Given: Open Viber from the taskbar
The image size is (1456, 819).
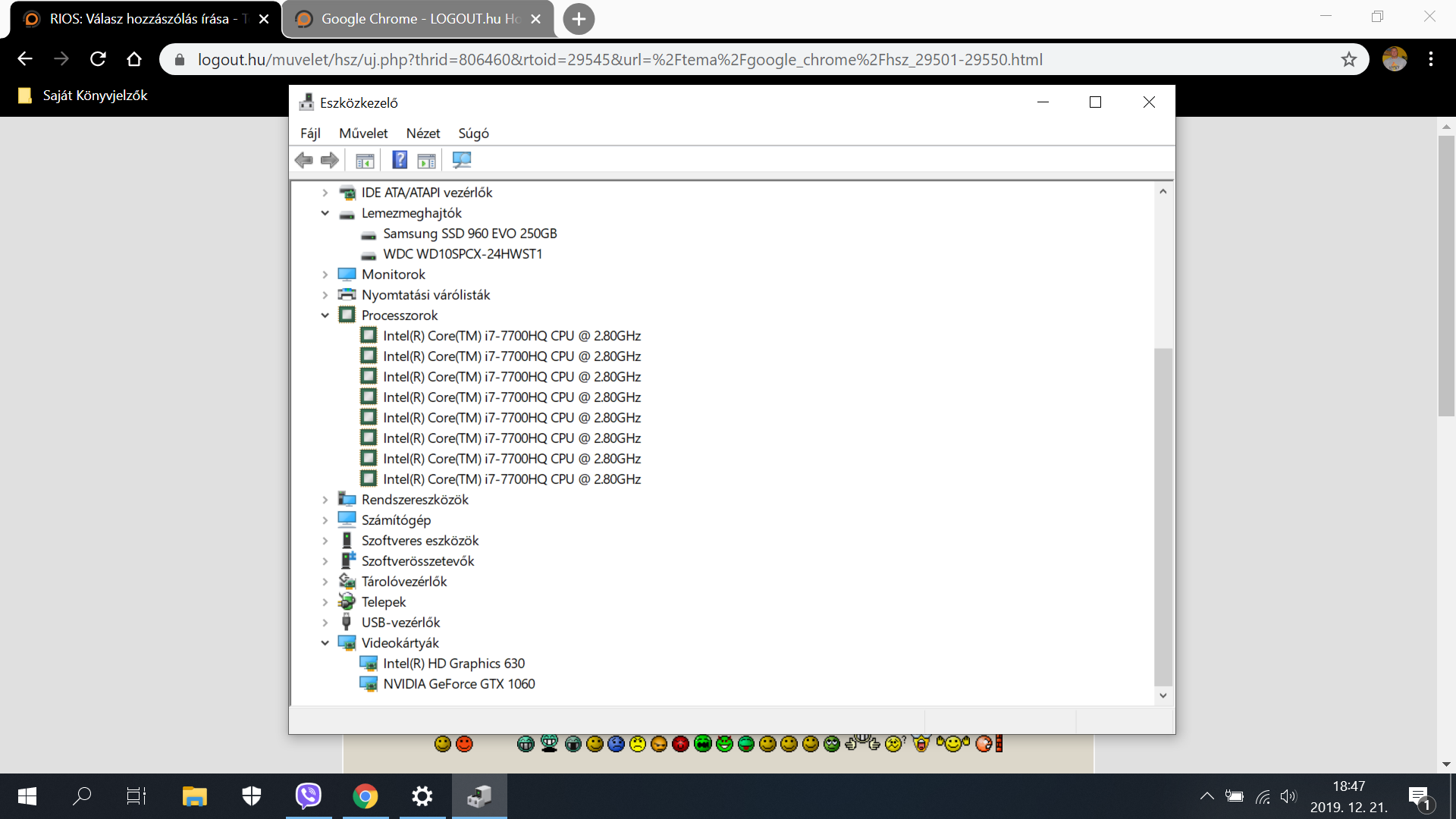Looking at the screenshot, I should click(309, 796).
